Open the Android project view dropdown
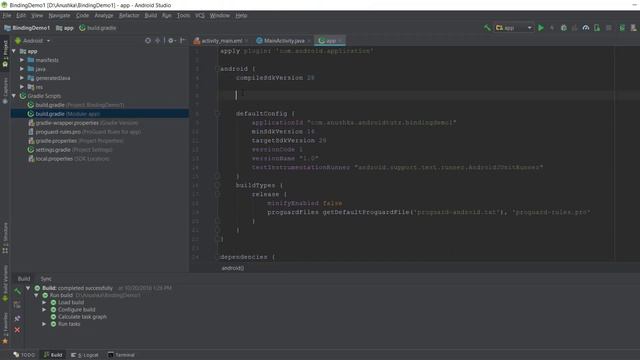This screenshot has width=640, height=360. coord(33,41)
